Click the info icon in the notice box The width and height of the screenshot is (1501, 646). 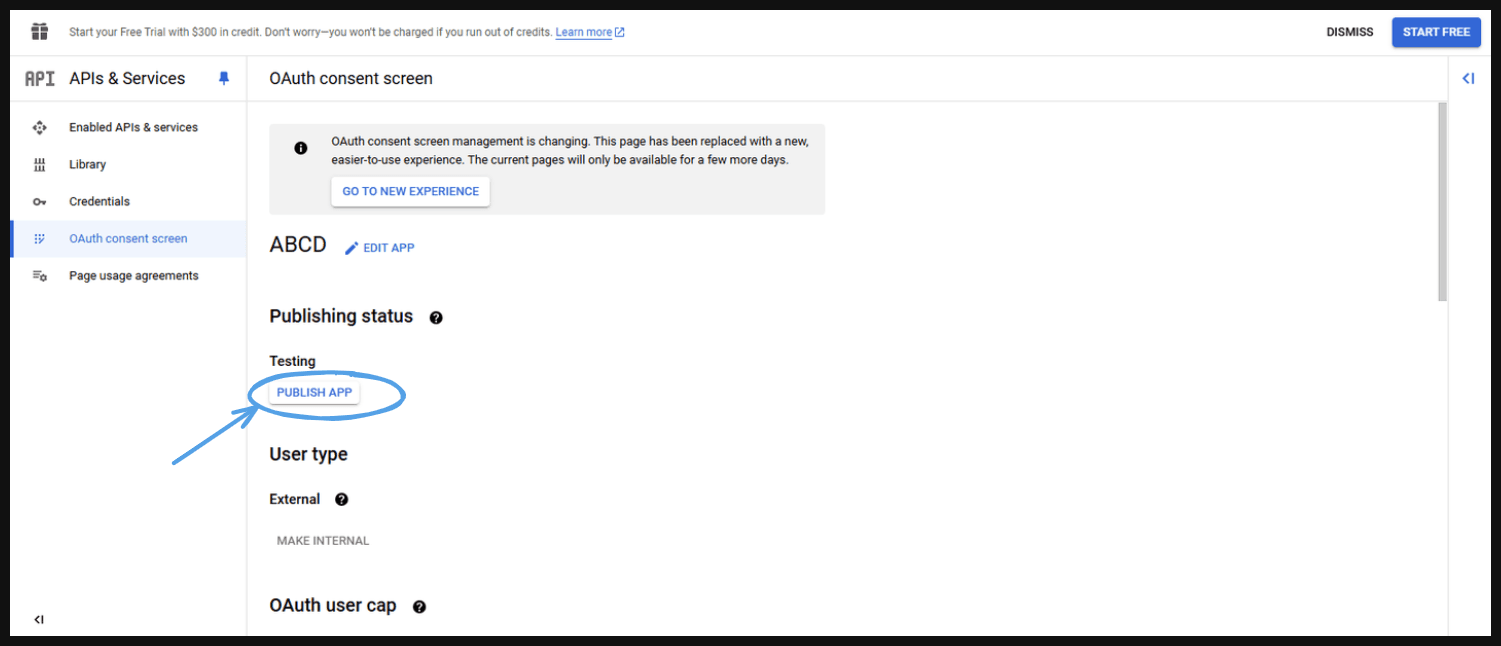[x=301, y=148]
